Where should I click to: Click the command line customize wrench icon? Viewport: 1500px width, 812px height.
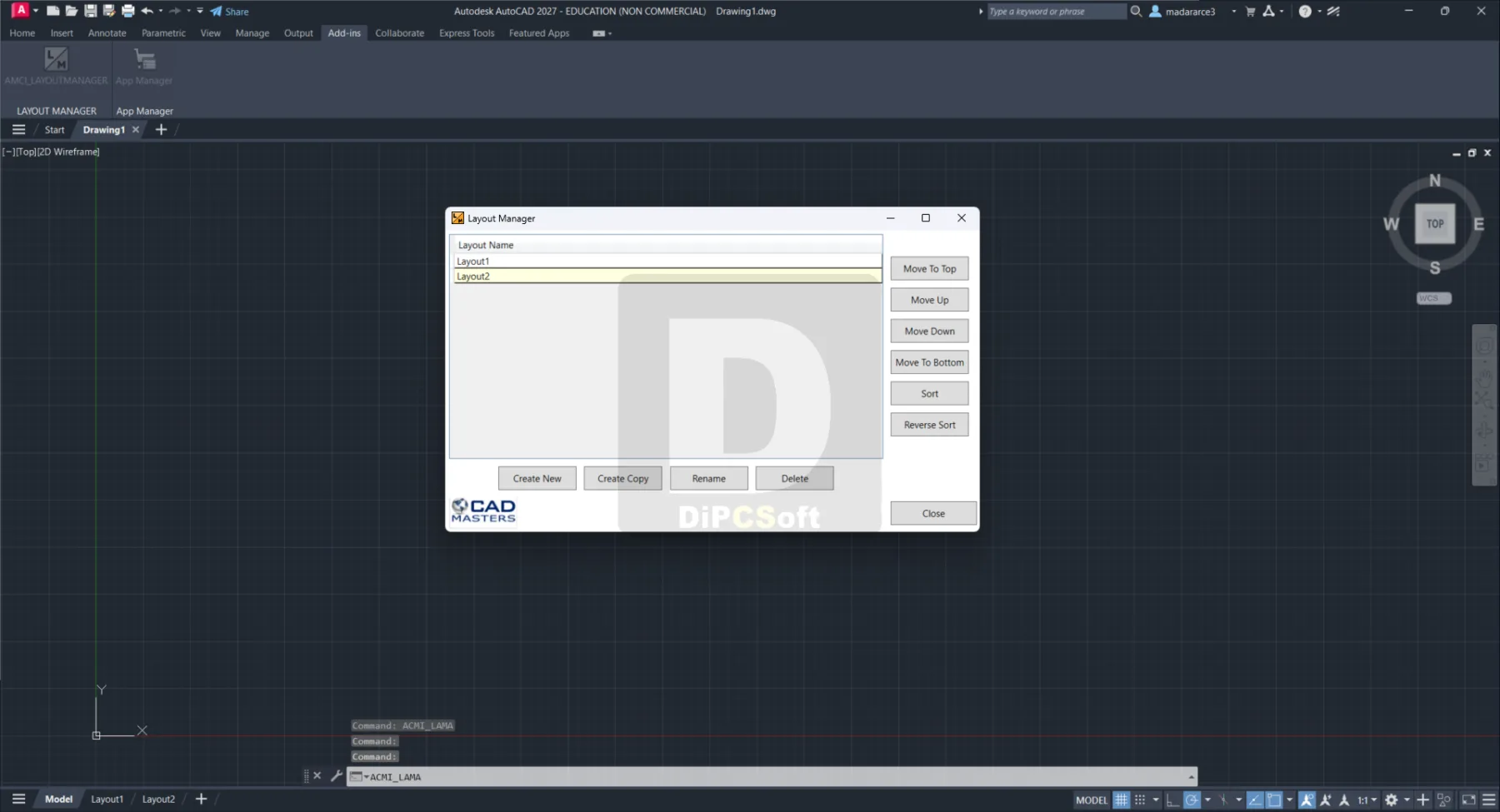point(336,776)
